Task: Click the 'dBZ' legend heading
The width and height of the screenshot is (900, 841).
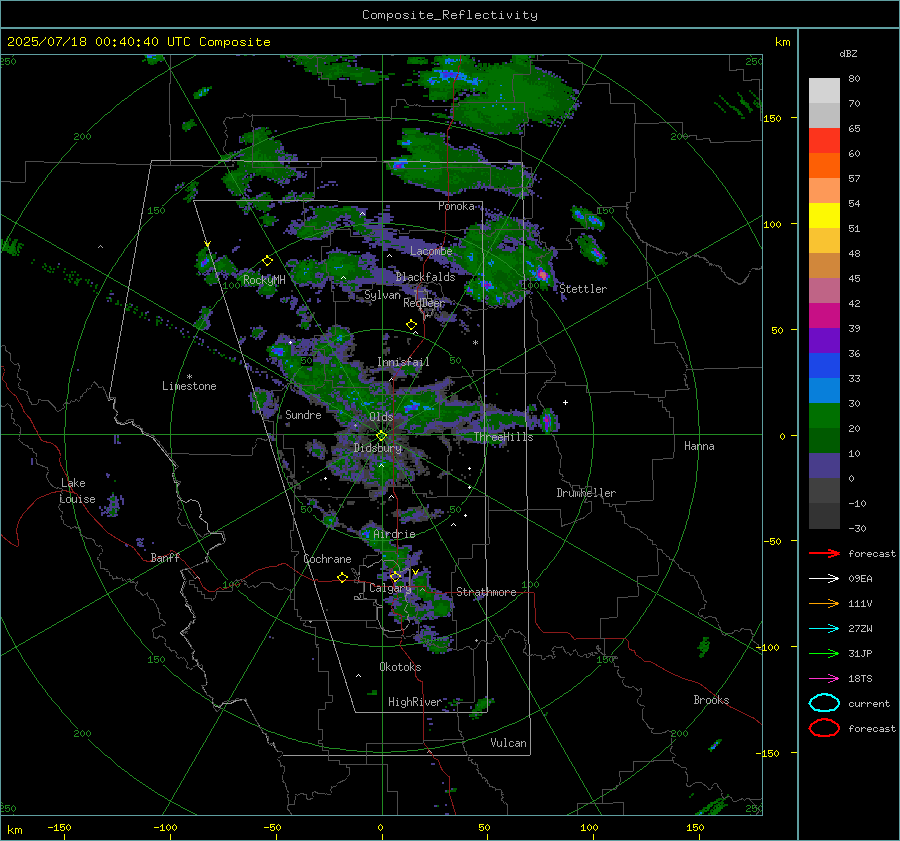Action: coord(848,53)
